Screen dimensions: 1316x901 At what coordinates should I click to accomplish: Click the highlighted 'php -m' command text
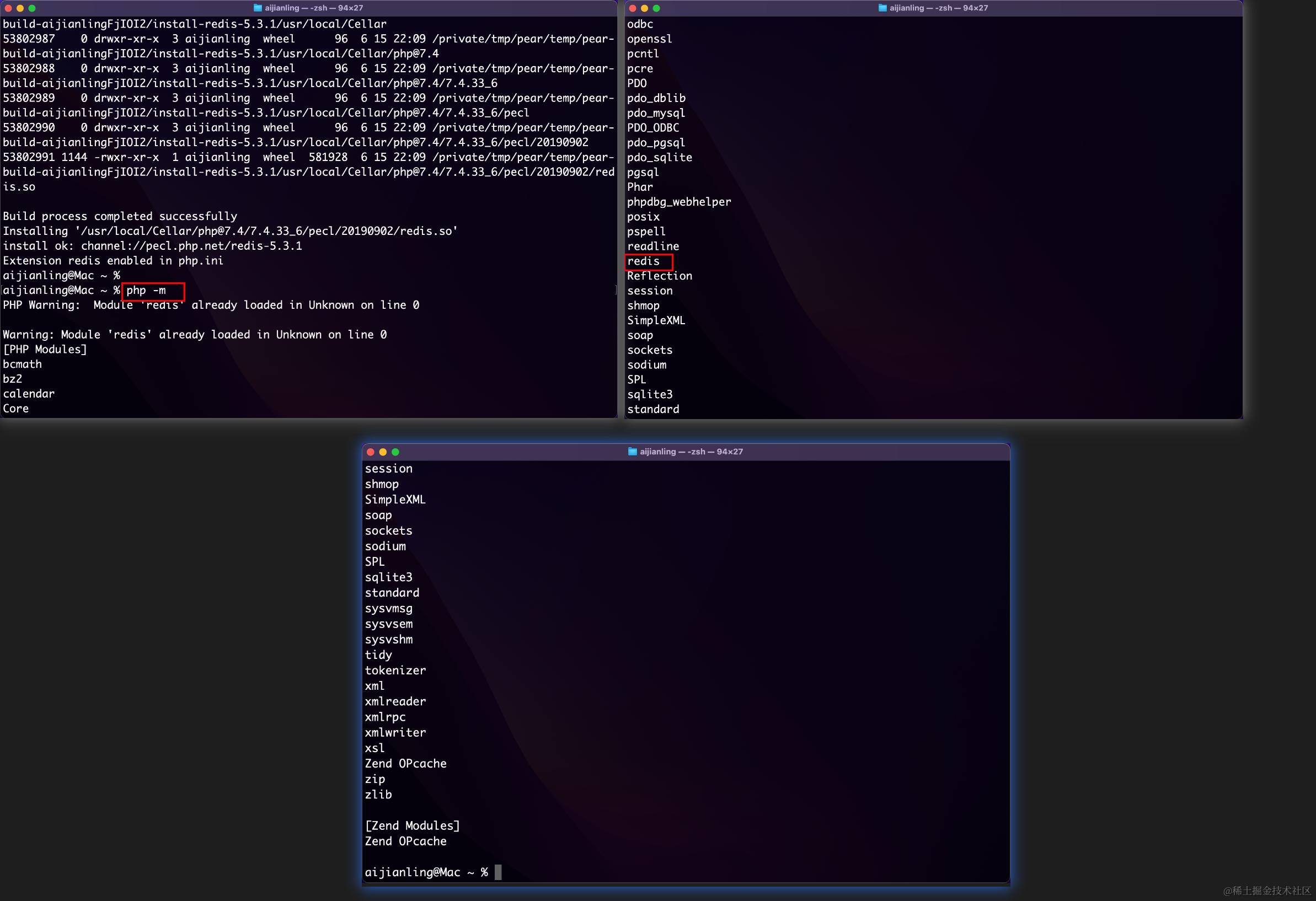point(146,291)
